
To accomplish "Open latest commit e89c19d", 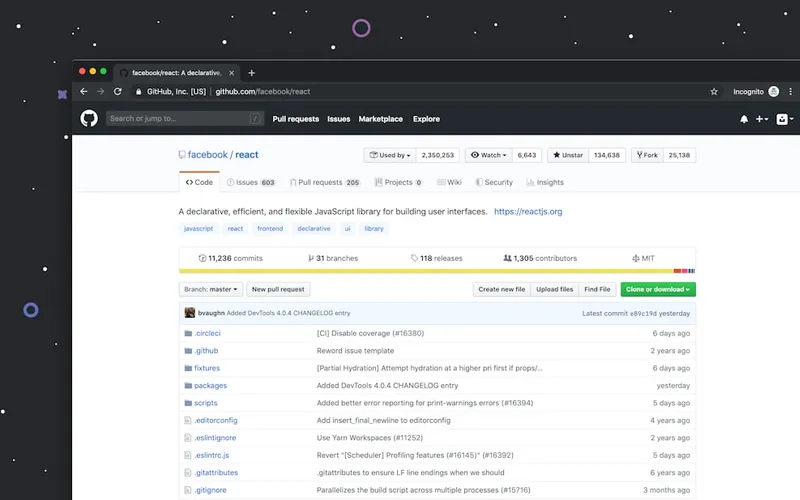I will coord(643,313).
